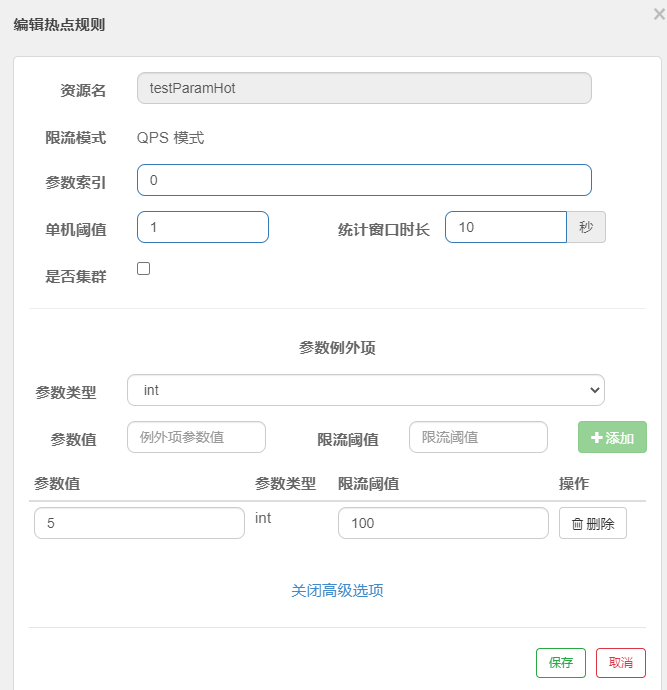Click the 资源名 label
The image size is (667, 690).
click(83, 91)
